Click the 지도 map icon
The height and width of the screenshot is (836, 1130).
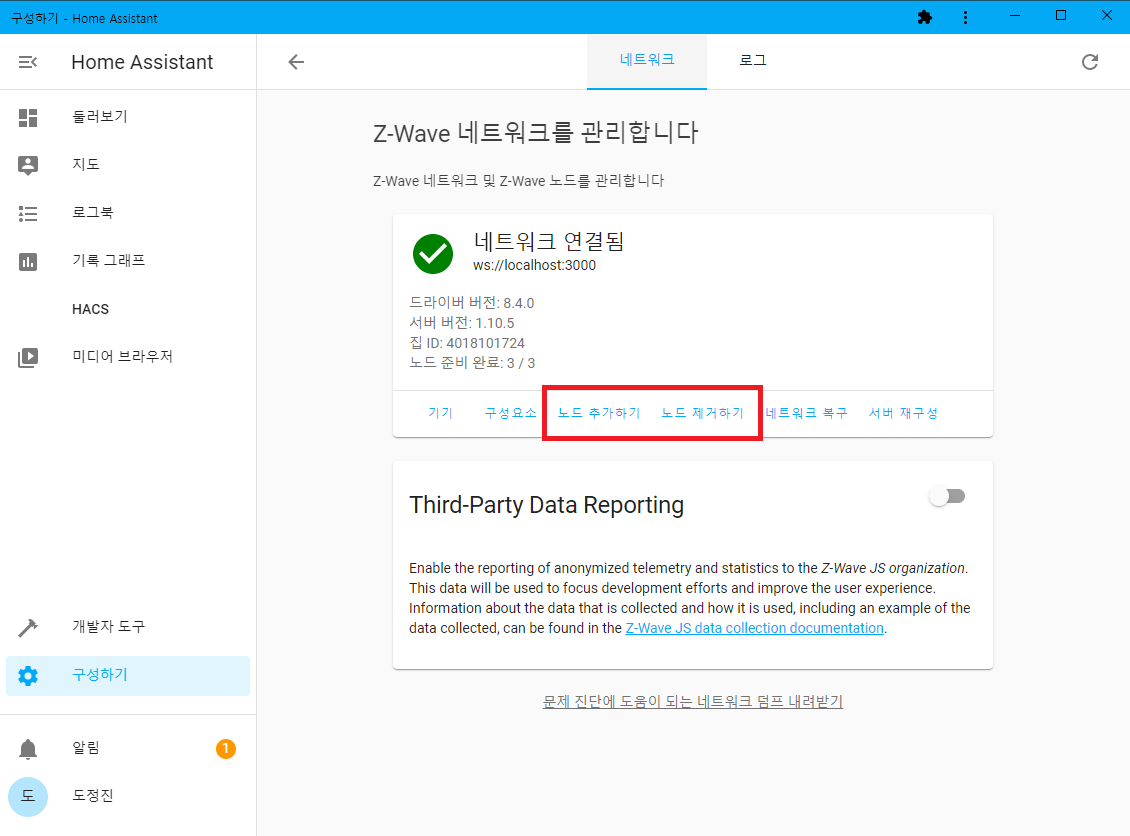[27, 165]
